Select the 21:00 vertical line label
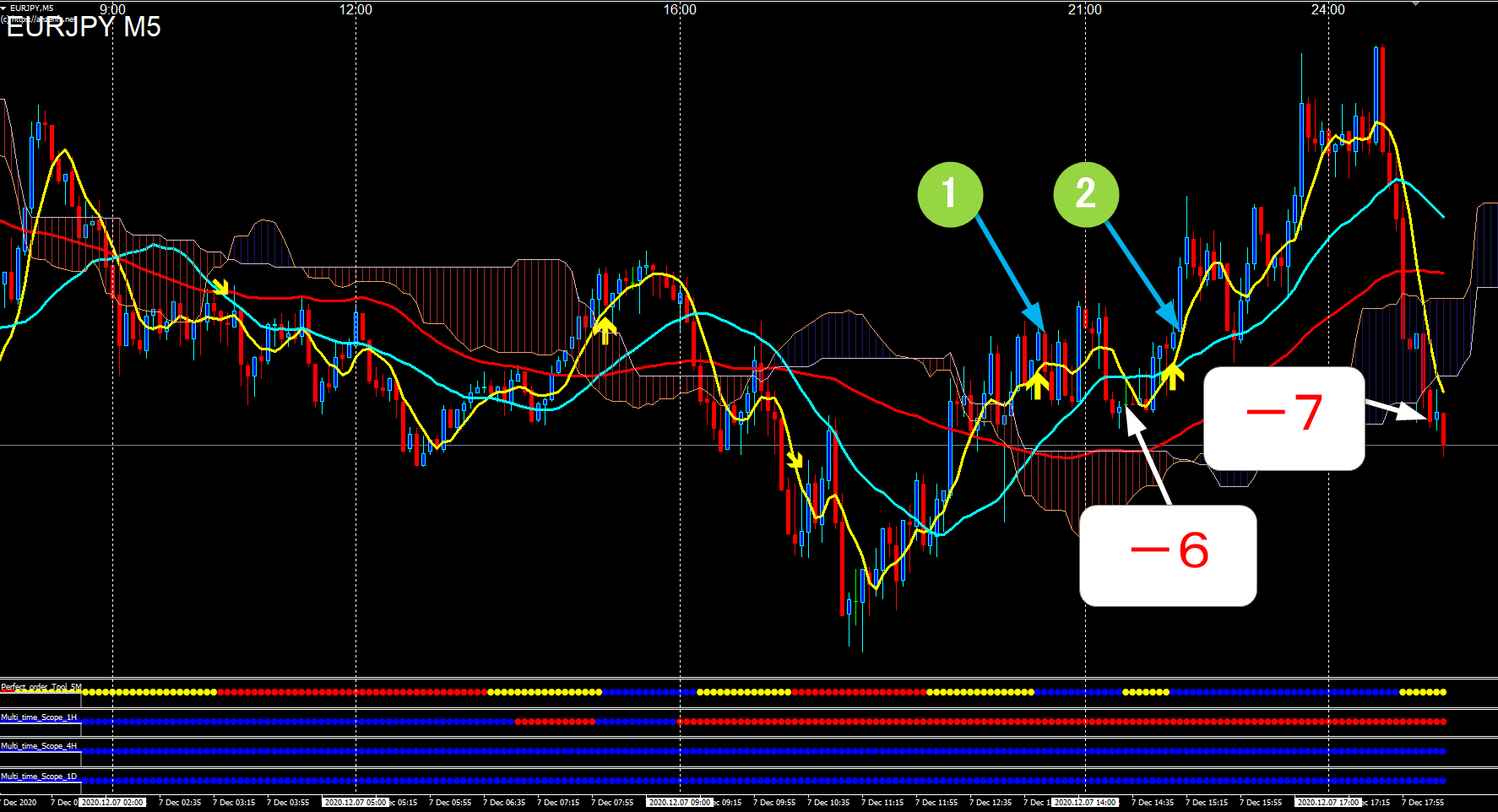This screenshot has height=812, width=1498. tap(1085, 9)
